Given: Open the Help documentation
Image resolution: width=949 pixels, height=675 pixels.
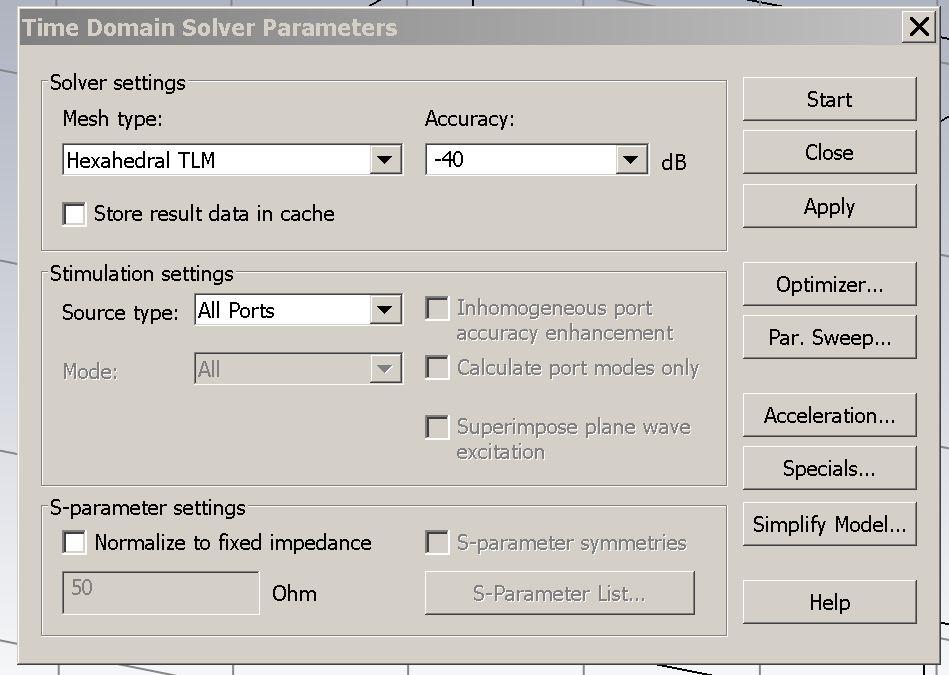Looking at the screenshot, I should point(829,602).
